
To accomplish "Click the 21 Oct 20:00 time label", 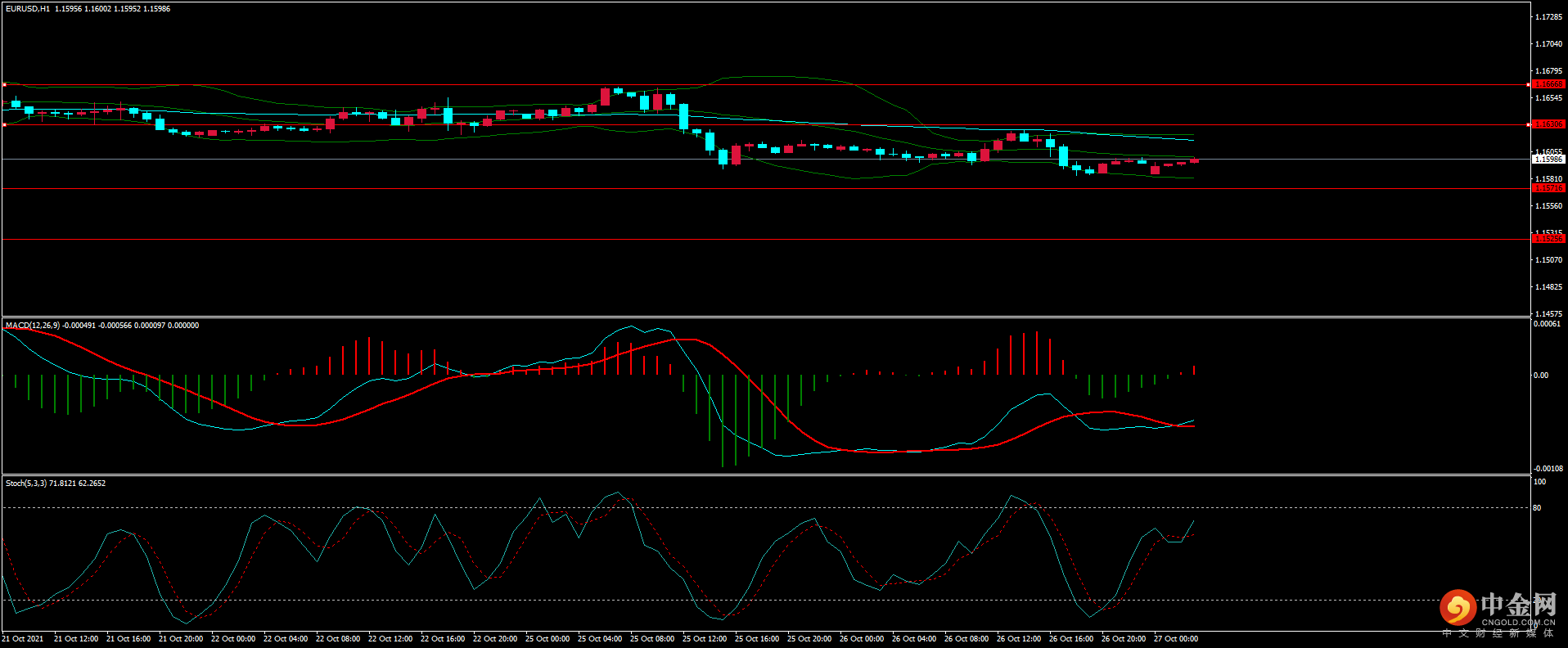I will [x=181, y=639].
